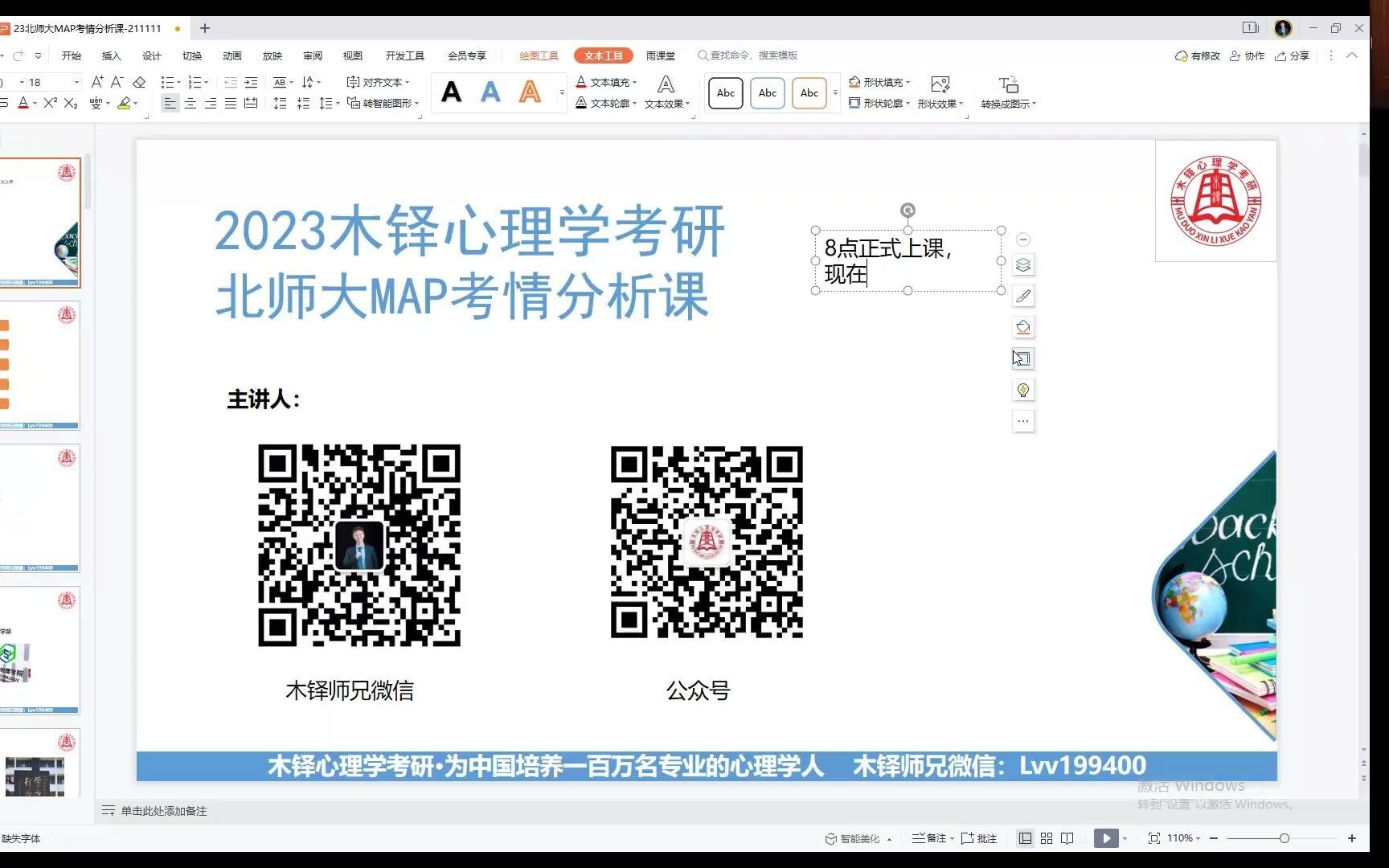Toggle 备注 notes pane
The width and height of the screenshot is (1389, 868).
[x=932, y=838]
